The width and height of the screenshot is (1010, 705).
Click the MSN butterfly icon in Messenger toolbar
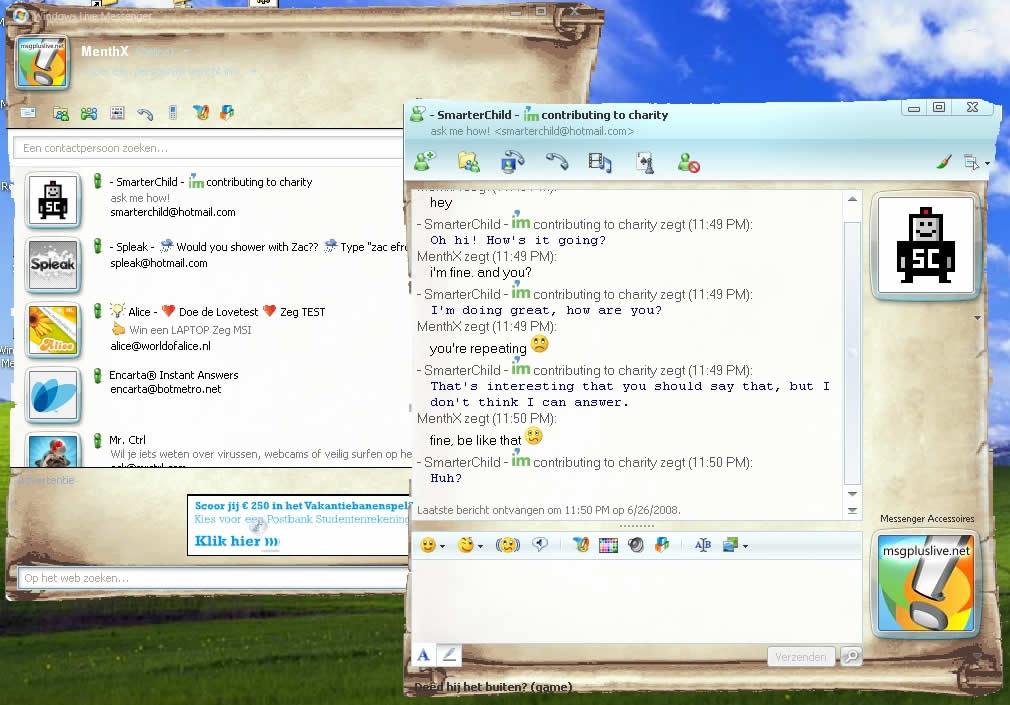point(200,113)
